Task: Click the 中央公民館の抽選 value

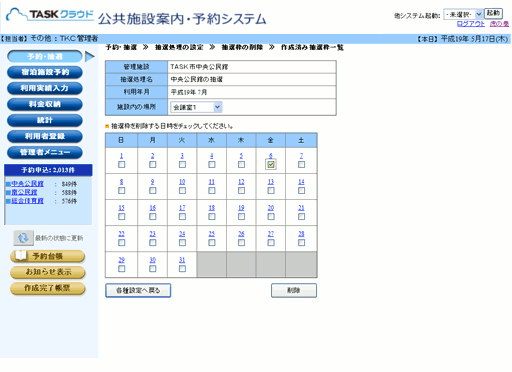Action: pos(197,79)
